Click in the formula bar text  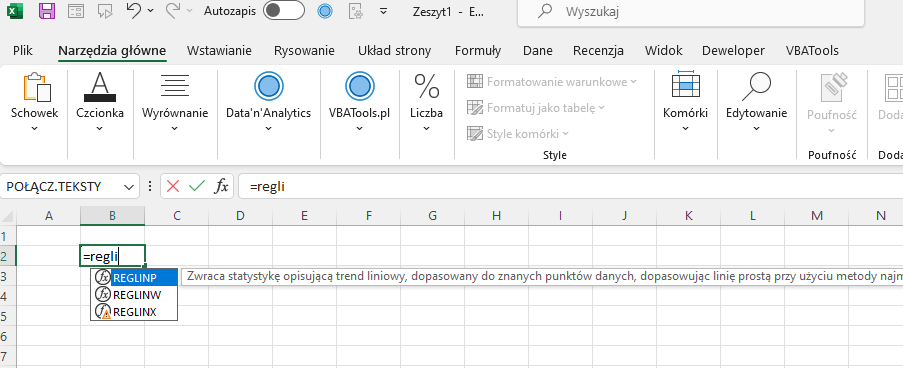[570, 187]
